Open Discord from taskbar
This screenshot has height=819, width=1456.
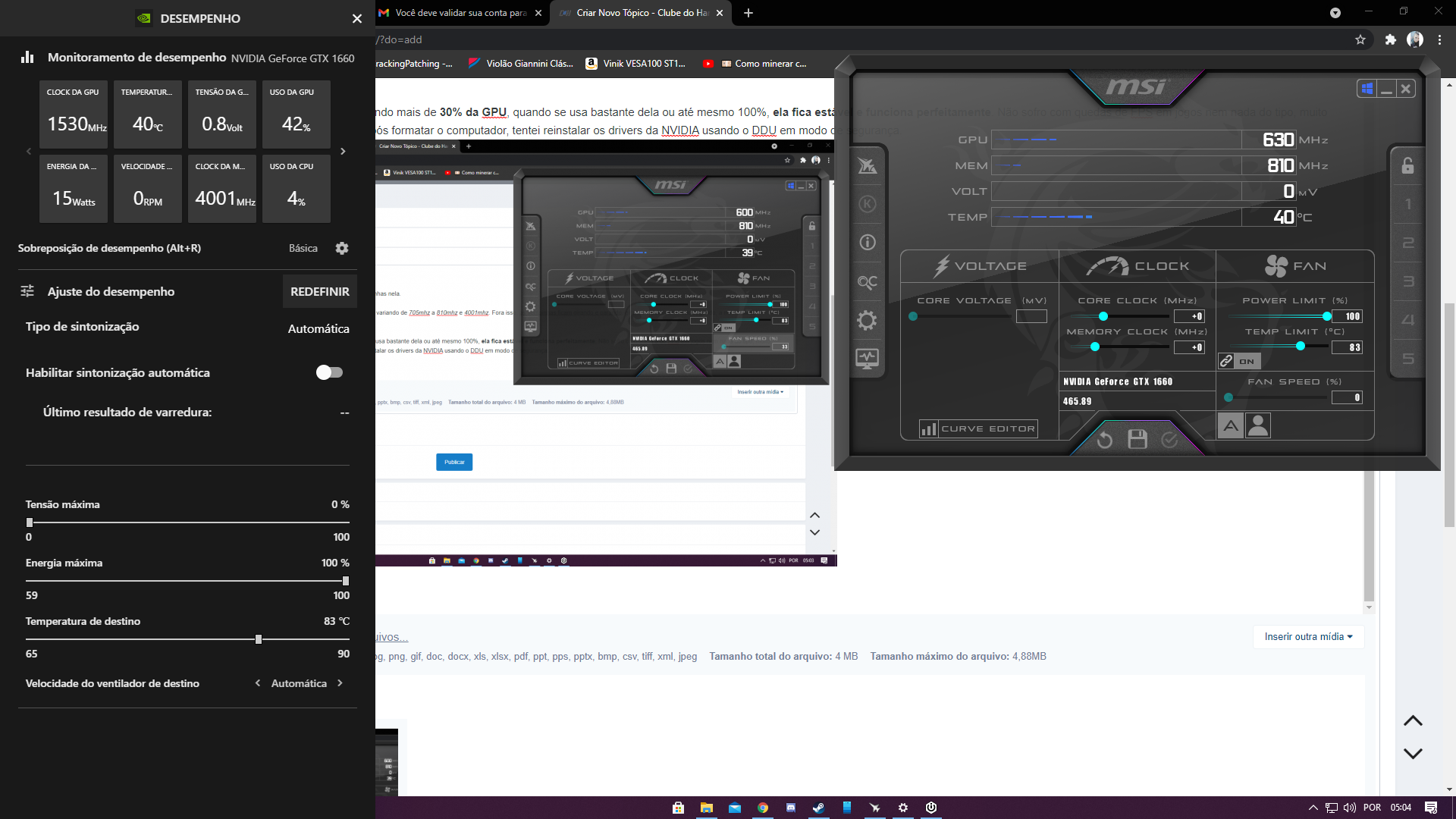click(x=791, y=808)
